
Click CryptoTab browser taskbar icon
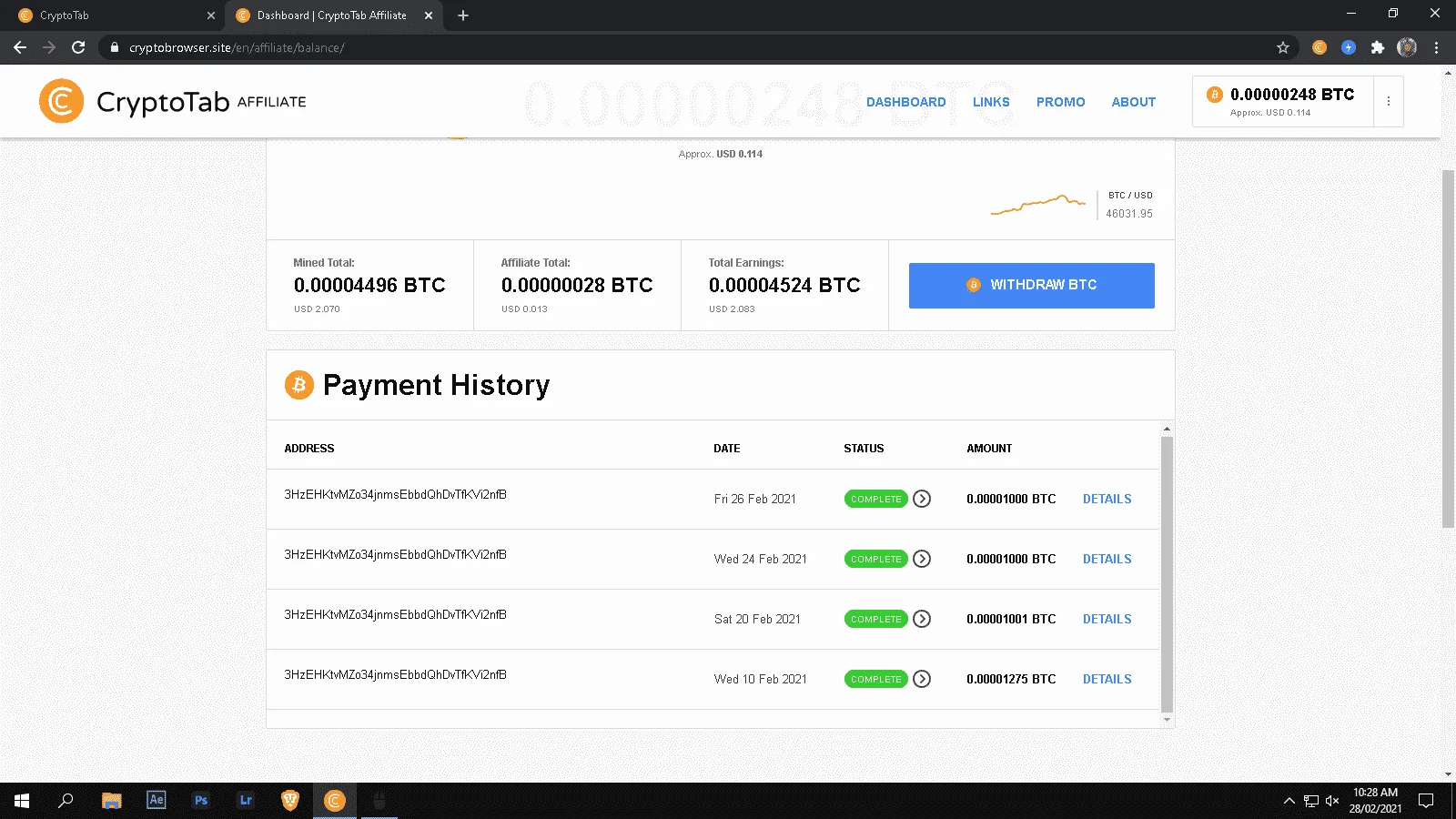pos(335,801)
